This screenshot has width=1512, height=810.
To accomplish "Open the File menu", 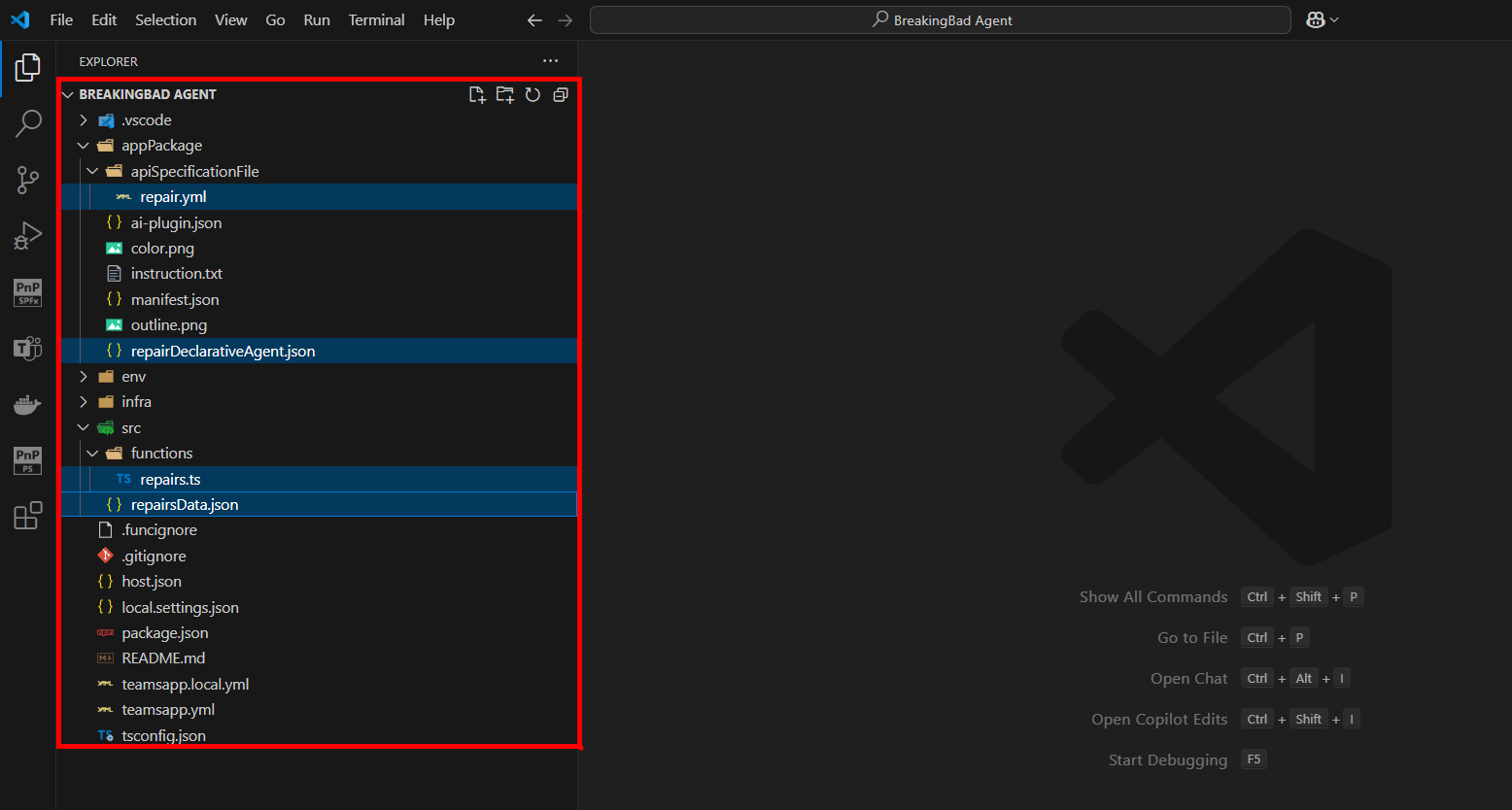I will 61,19.
